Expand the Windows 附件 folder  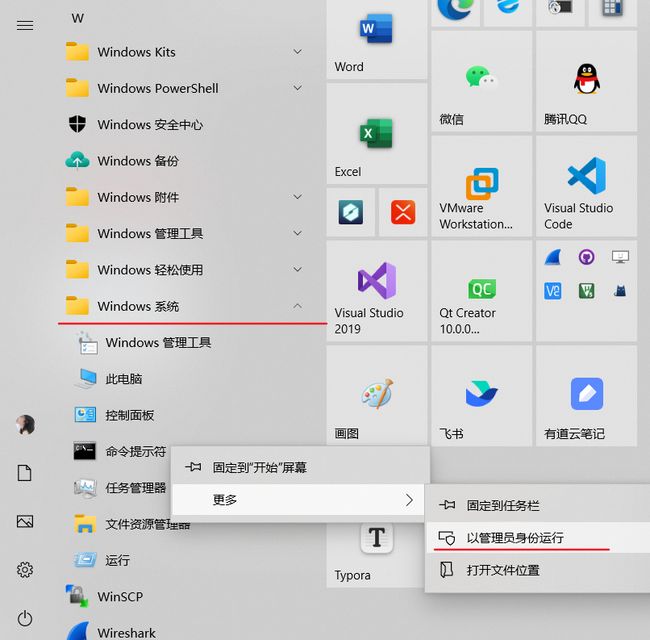click(184, 197)
